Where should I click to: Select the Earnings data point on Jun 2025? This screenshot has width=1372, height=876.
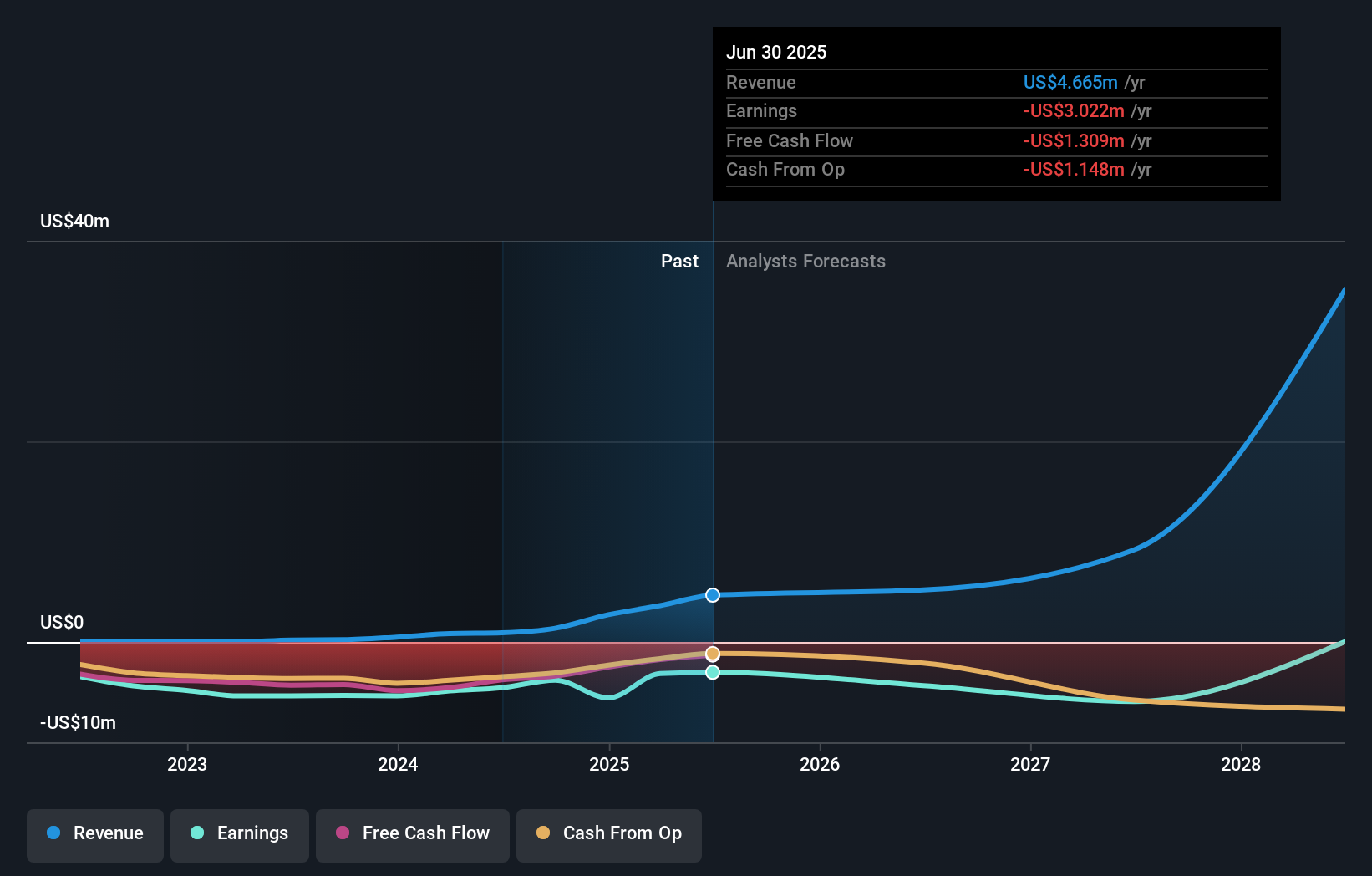(x=713, y=672)
